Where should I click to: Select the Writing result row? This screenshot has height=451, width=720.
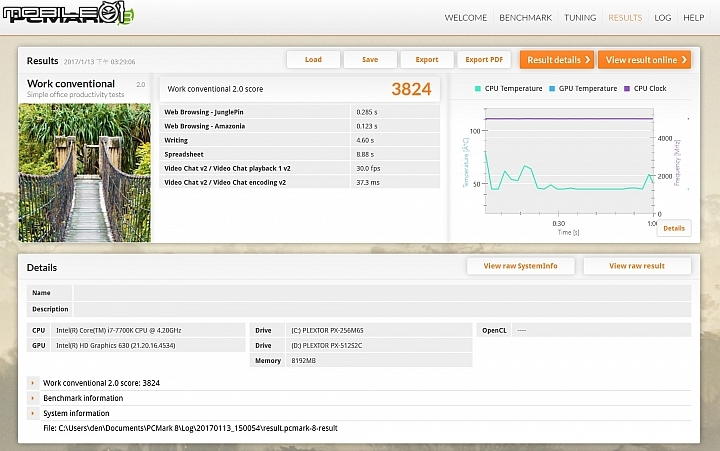point(299,140)
